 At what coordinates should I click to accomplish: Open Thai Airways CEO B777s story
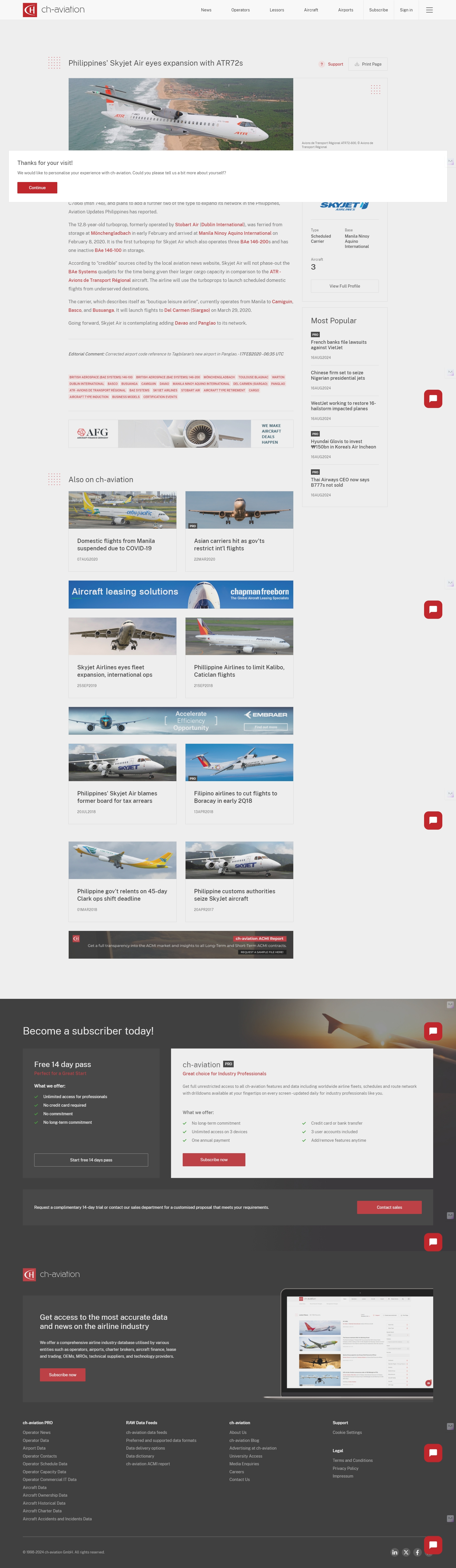(340, 482)
